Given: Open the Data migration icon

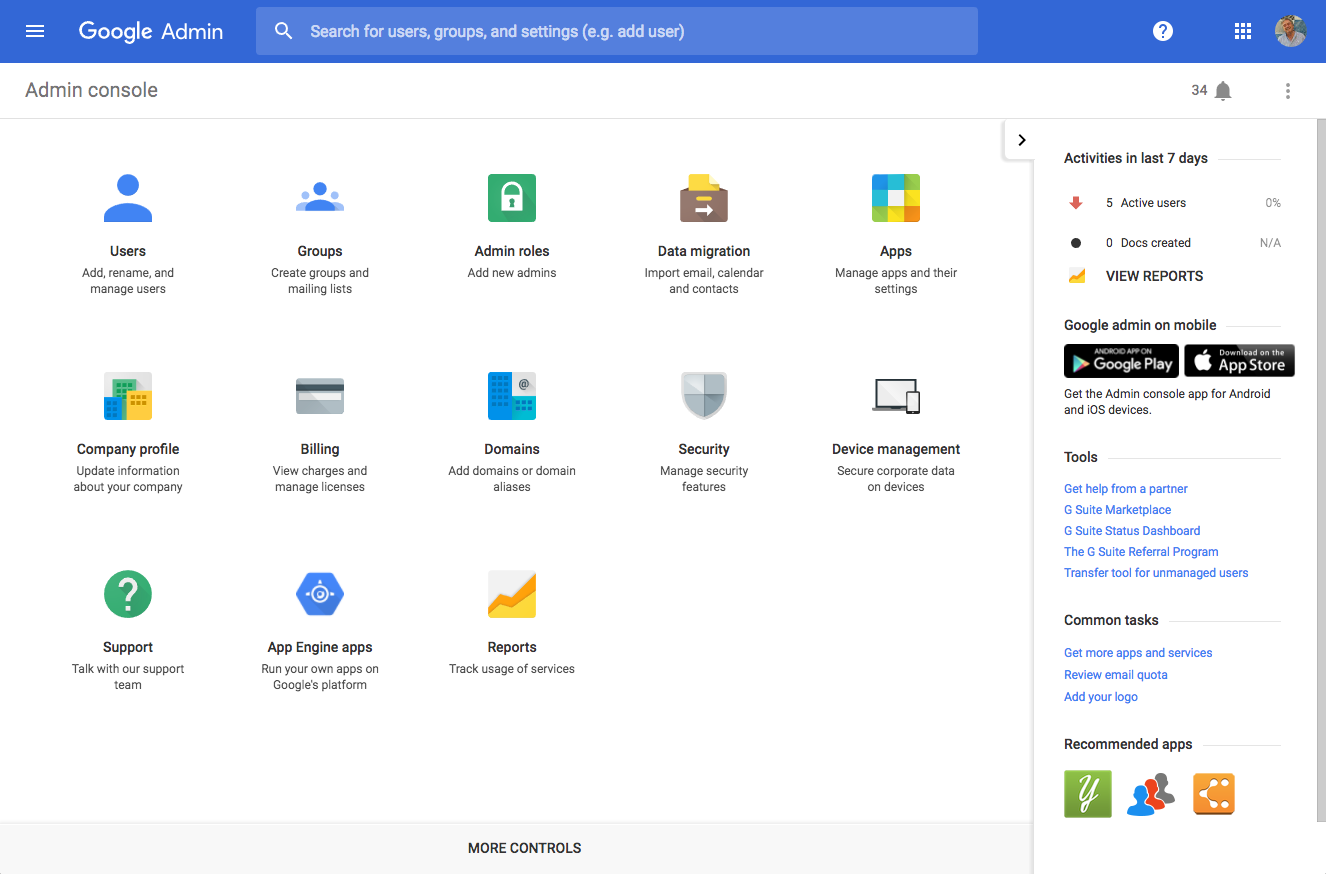Looking at the screenshot, I should [704, 198].
